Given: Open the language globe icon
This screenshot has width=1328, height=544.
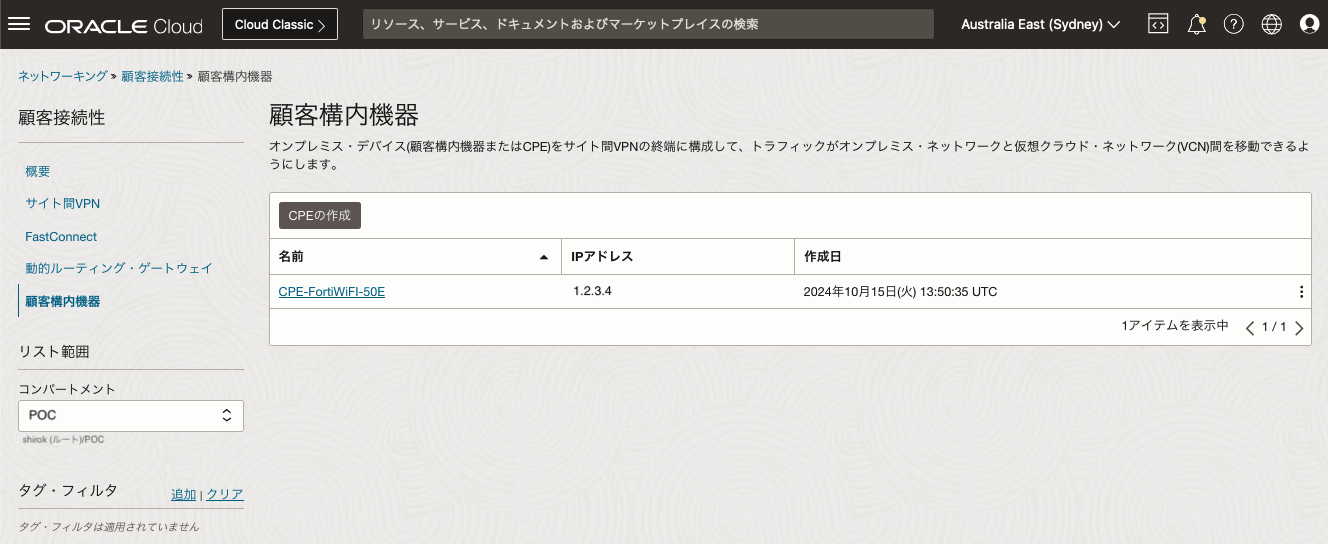Looking at the screenshot, I should click(1272, 24).
